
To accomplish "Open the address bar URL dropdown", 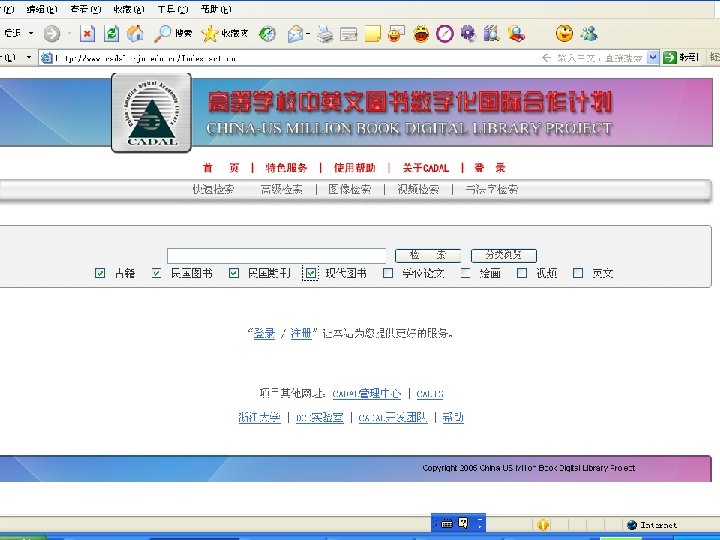I will [652, 57].
